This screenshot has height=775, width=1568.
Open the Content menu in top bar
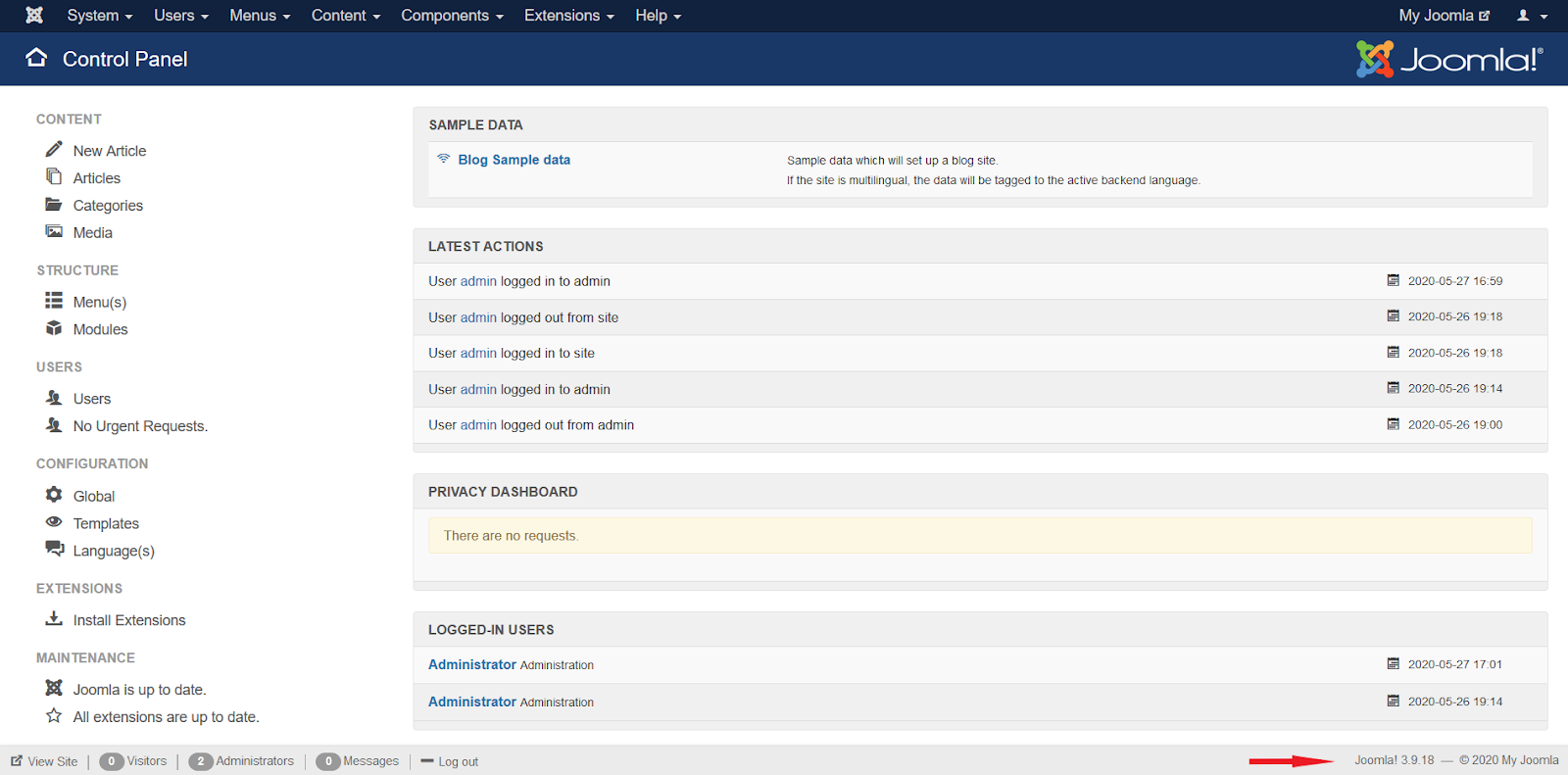click(x=345, y=16)
